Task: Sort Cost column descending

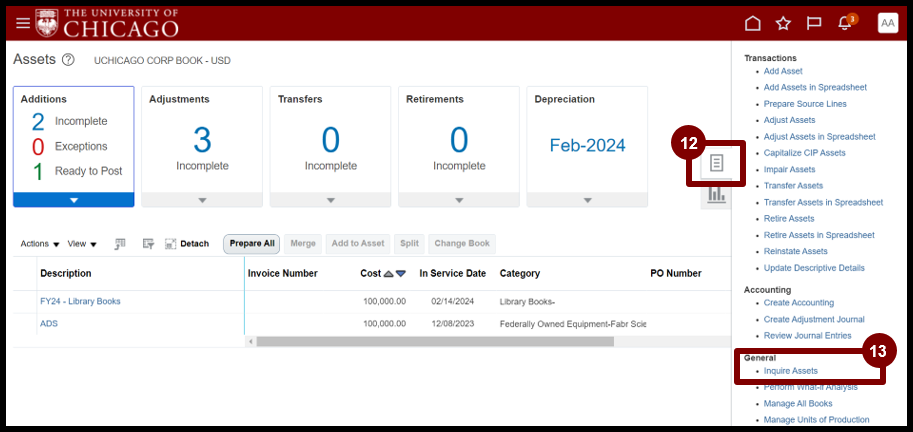Action: tap(401, 274)
